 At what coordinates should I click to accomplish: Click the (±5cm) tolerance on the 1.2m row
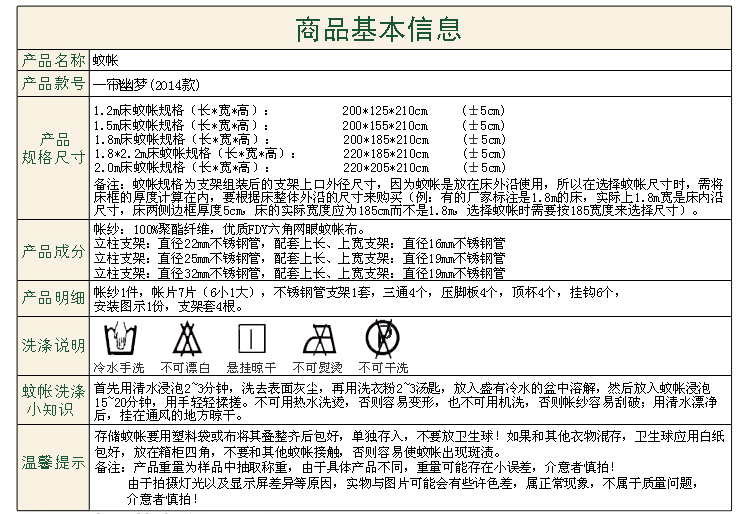point(483,111)
